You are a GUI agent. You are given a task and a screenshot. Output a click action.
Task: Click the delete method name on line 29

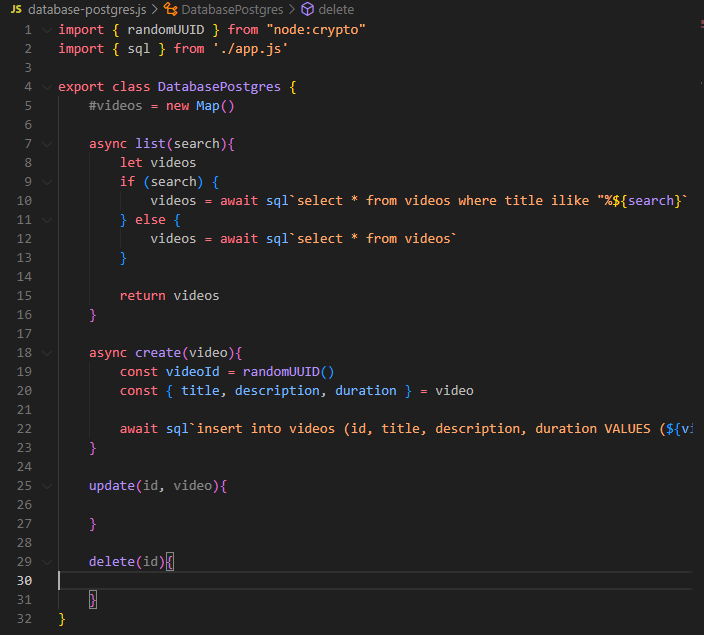(x=112, y=562)
